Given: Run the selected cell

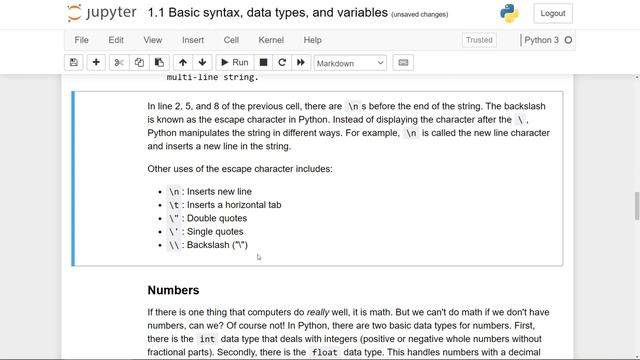Looking at the screenshot, I should coord(235,62).
